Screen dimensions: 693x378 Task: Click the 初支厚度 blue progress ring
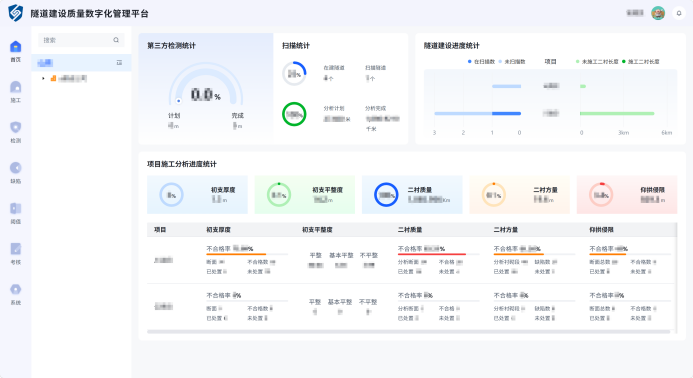click(171, 195)
